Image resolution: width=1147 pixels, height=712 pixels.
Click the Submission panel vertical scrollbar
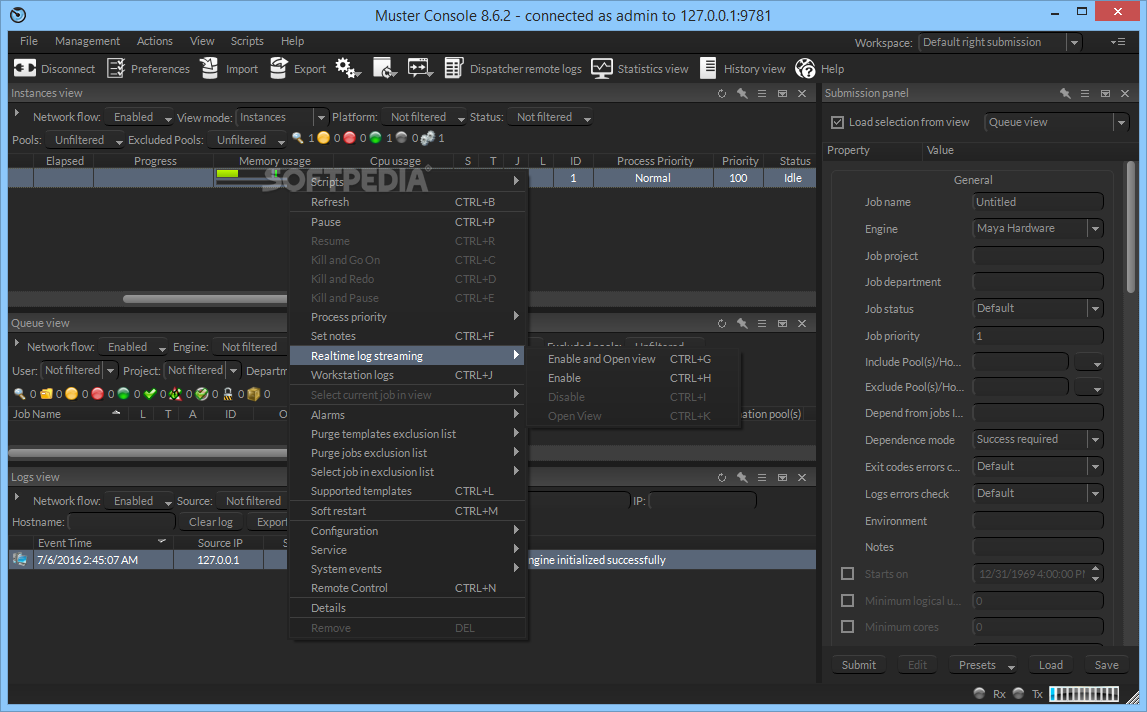coord(1132,228)
